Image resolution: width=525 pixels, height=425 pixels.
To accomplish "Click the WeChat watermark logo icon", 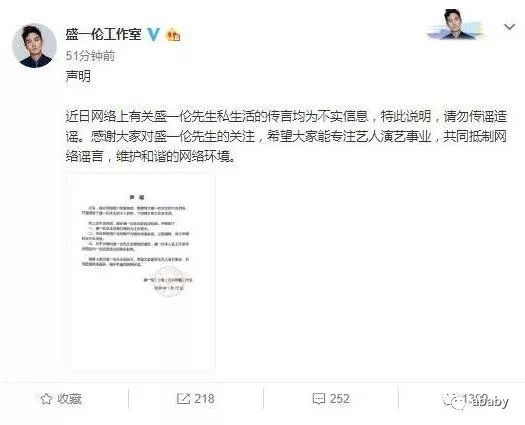I will 453,401.
